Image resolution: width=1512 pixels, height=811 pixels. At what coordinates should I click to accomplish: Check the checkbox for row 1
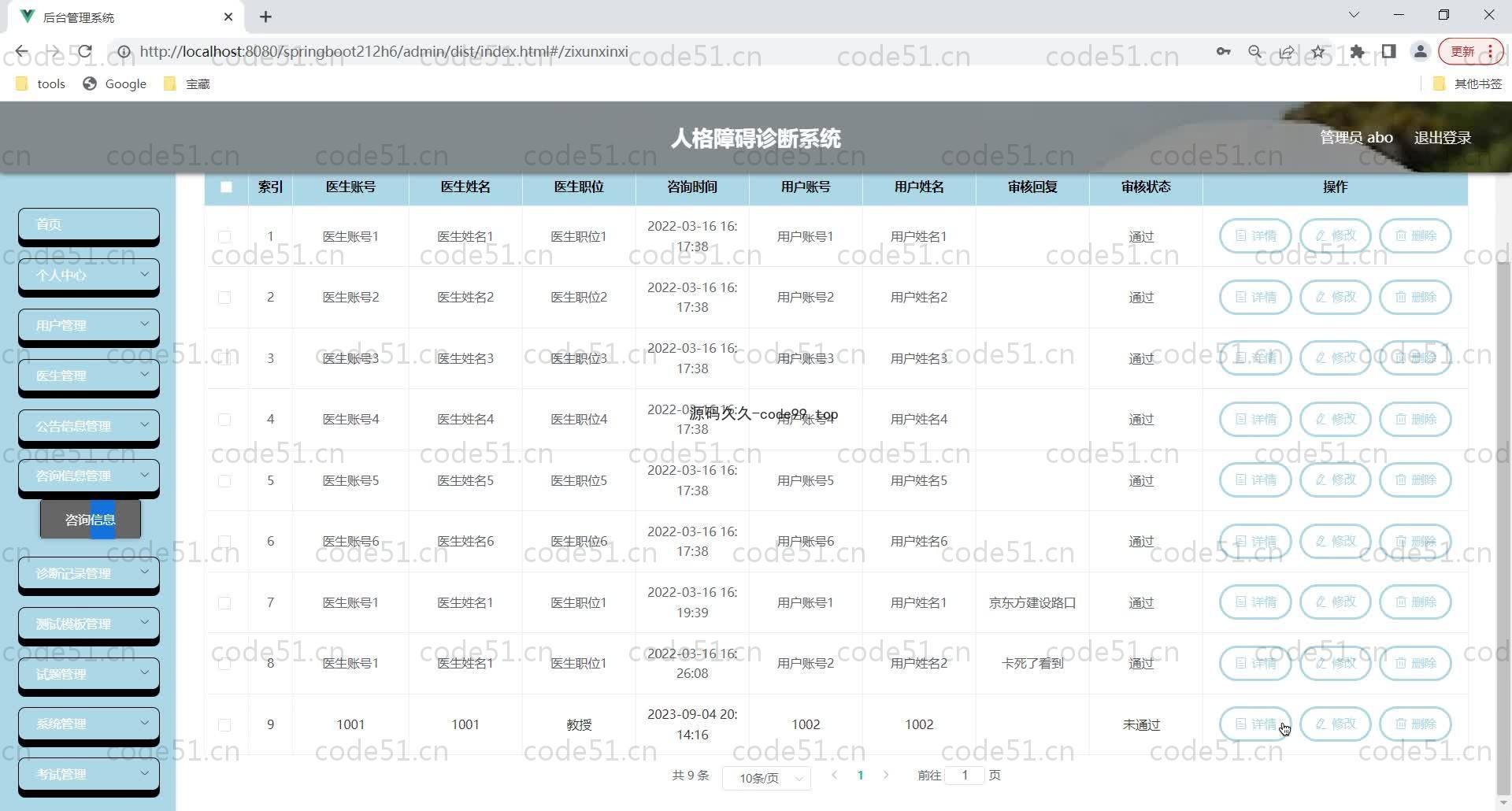pos(224,236)
